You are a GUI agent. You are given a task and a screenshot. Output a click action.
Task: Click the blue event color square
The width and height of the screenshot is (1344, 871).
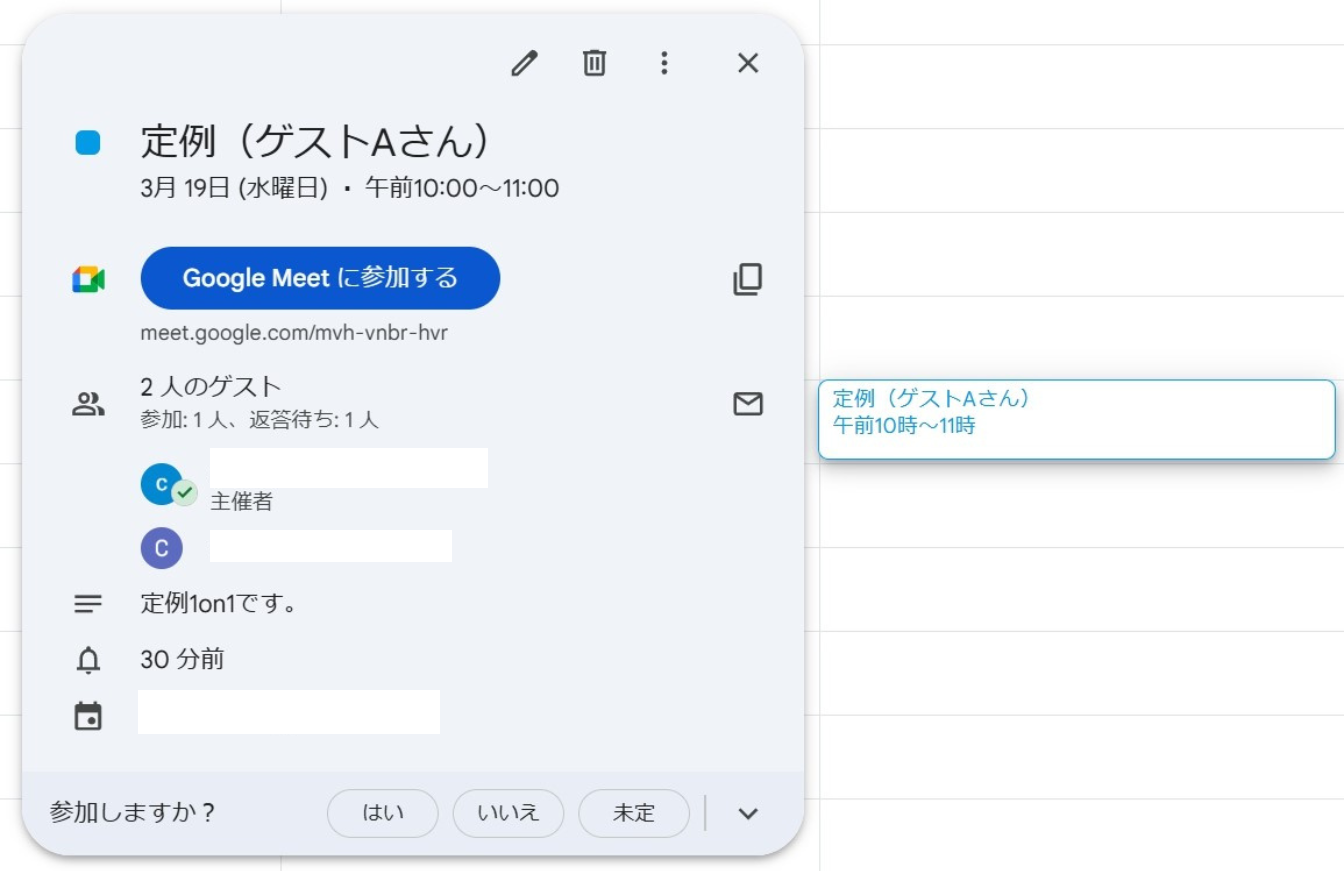88,143
